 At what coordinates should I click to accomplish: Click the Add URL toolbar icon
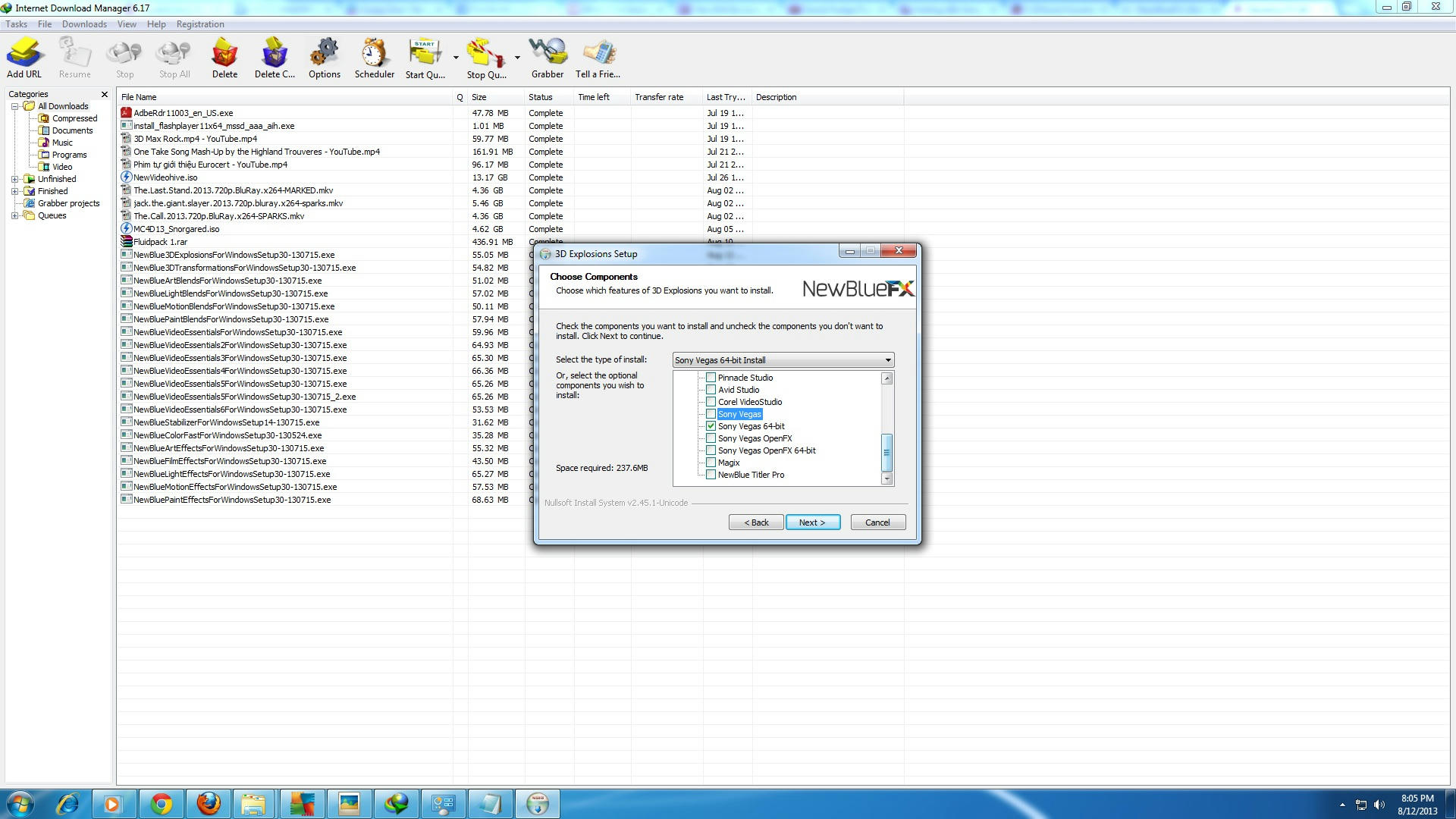click(x=24, y=58)
